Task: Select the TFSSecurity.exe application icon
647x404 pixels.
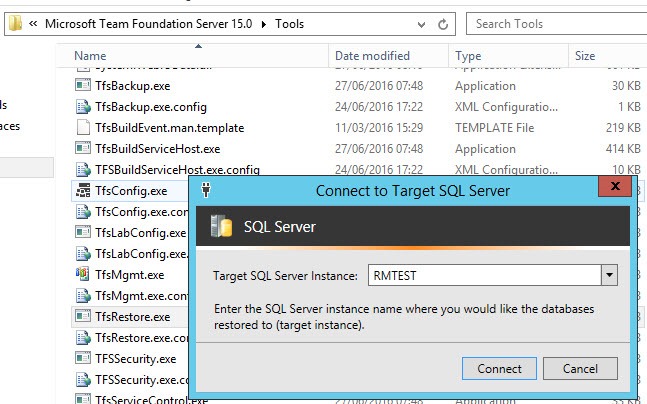Action: pyautogui.click(x=83, y=358)
